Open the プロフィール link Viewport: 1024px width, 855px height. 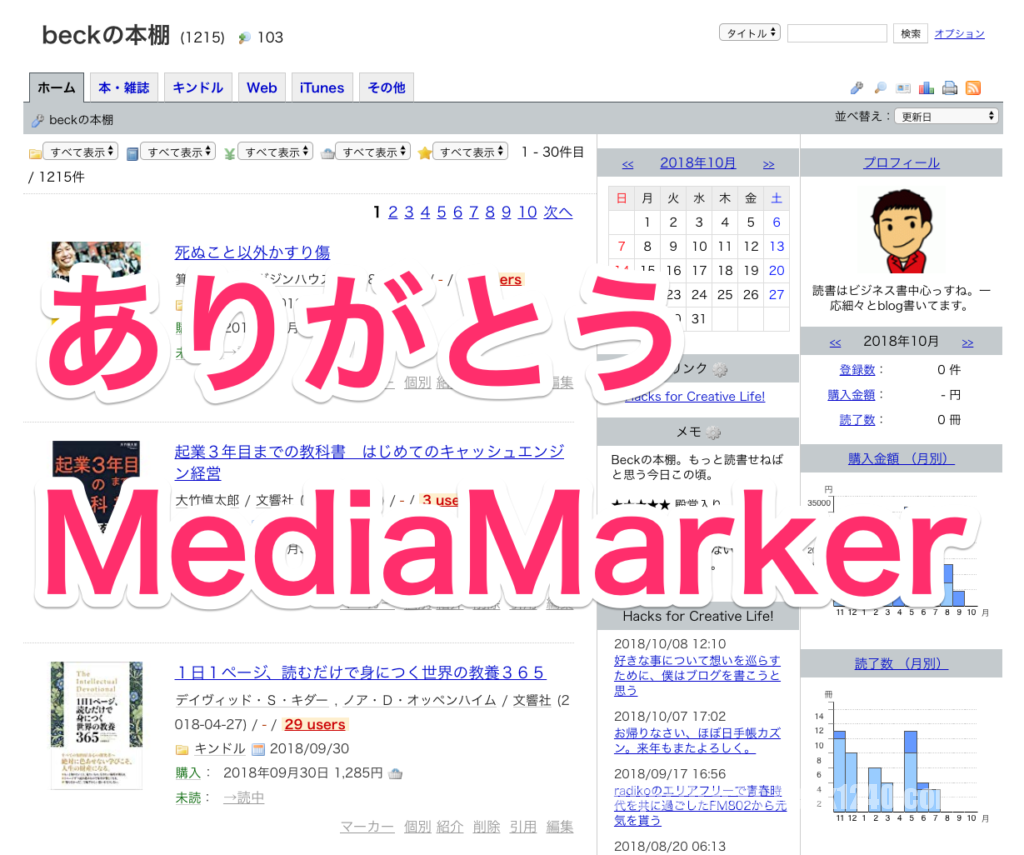(x=901, y=163)
